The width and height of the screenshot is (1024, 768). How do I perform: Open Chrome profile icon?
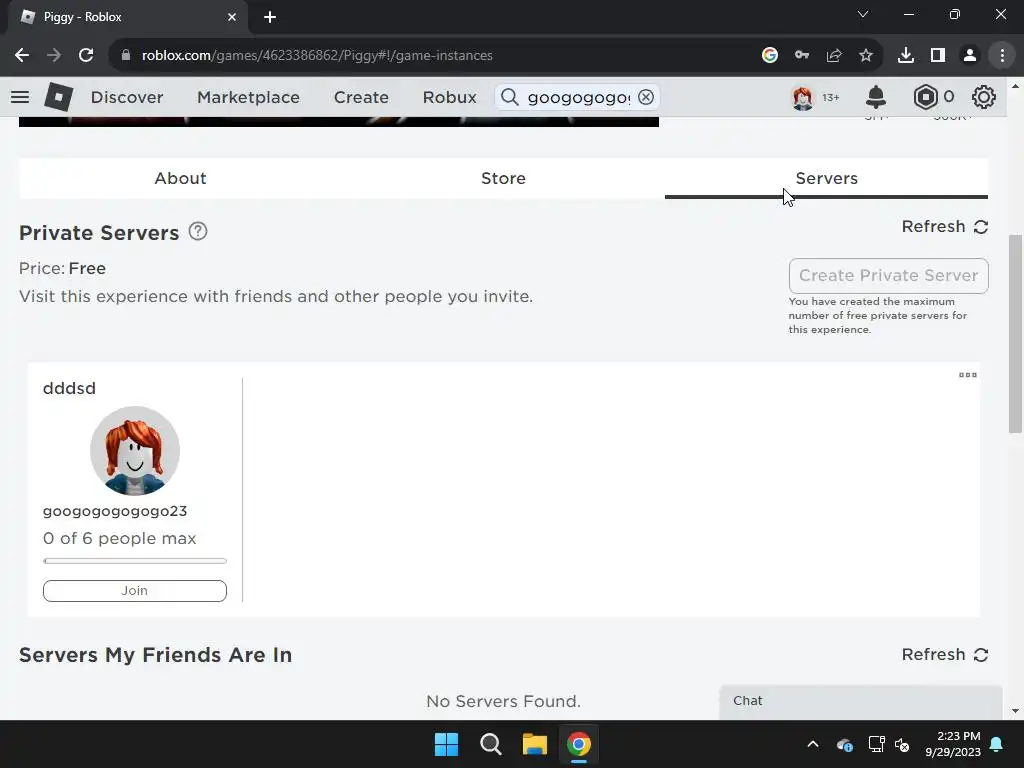coord(970,56)
